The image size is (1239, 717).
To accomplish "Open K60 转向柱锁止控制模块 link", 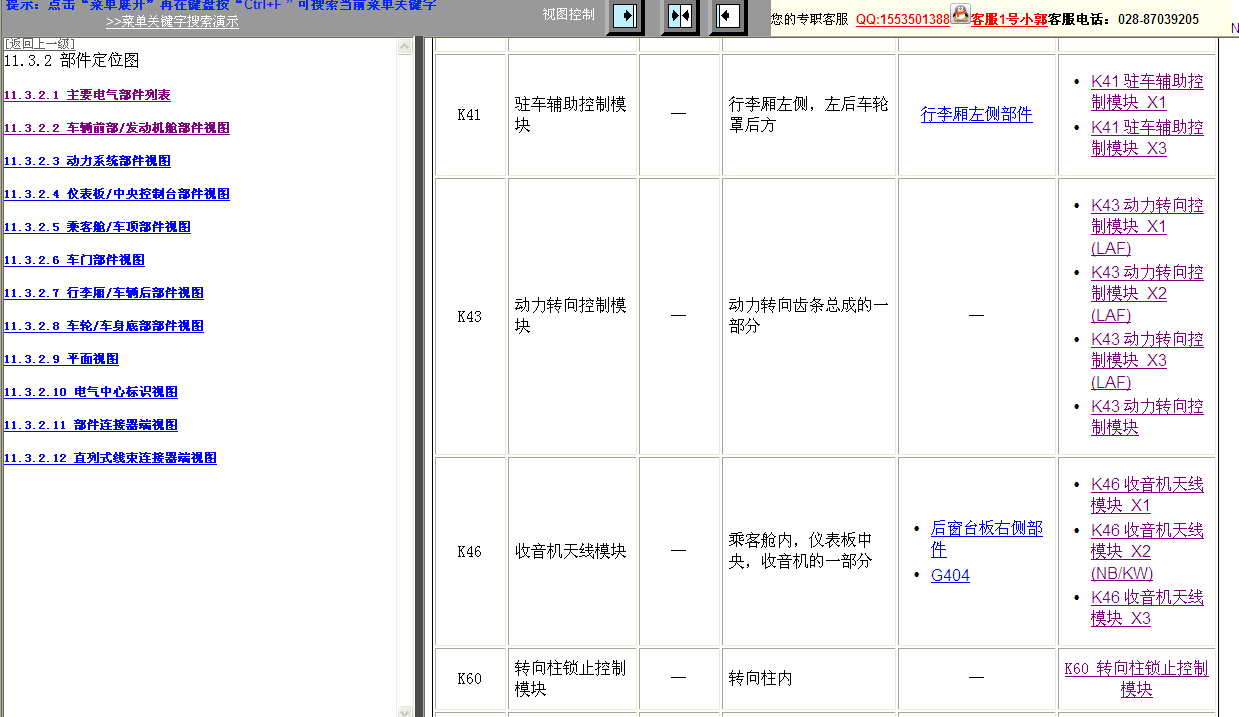I will point(1136,679).
